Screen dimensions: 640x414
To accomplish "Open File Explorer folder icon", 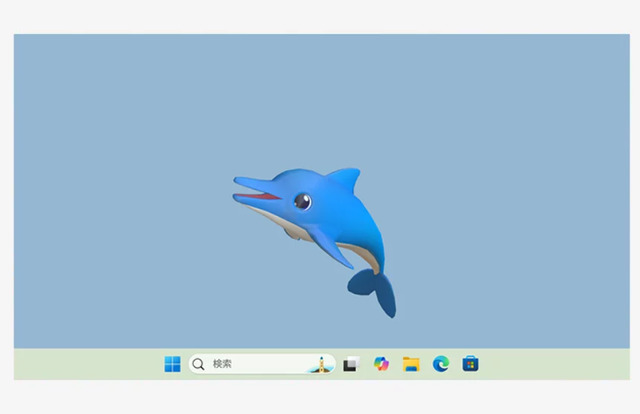I will (x=410, y=364).
